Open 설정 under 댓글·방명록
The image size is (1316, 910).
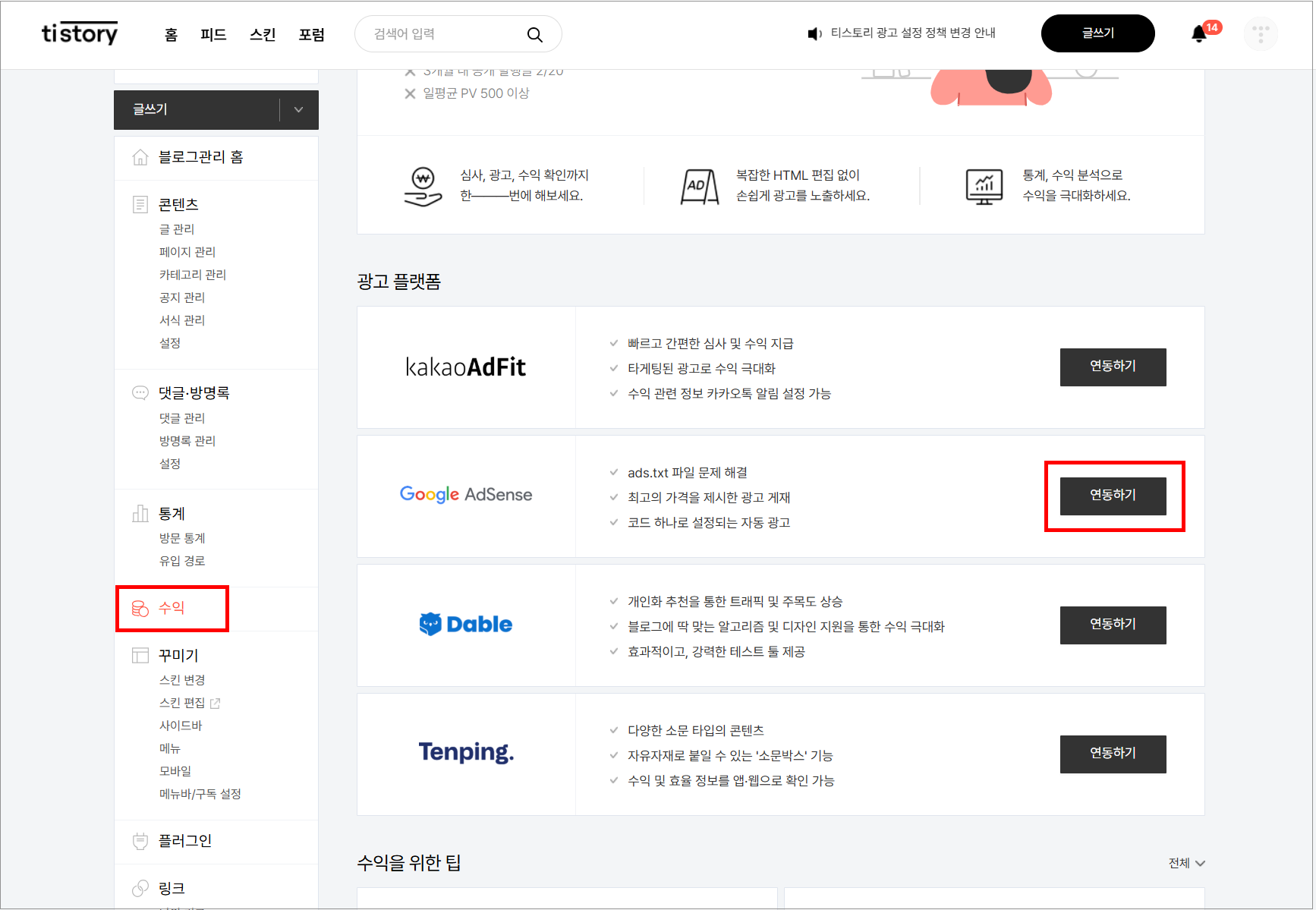point(170,464)
